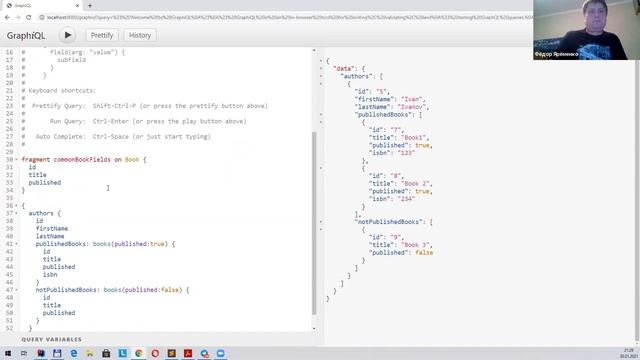Click "isbn" on line 45

click(50, 275)
